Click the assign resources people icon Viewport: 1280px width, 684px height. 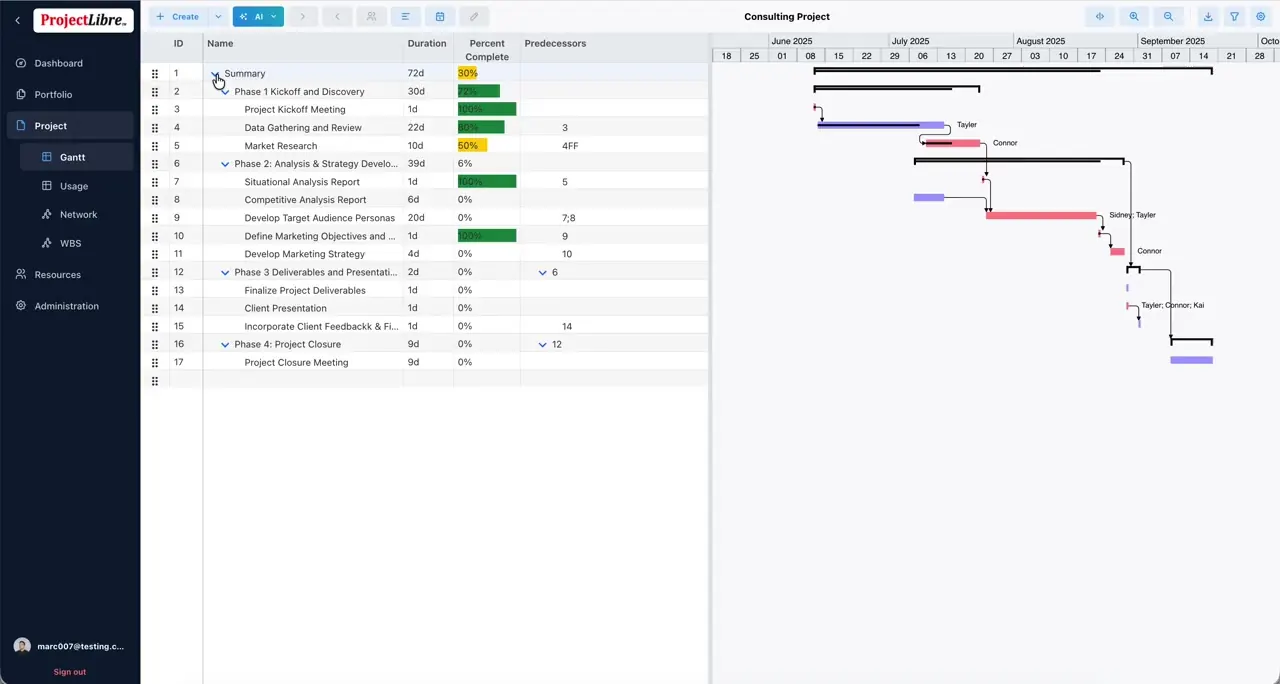tap(371, 16)
